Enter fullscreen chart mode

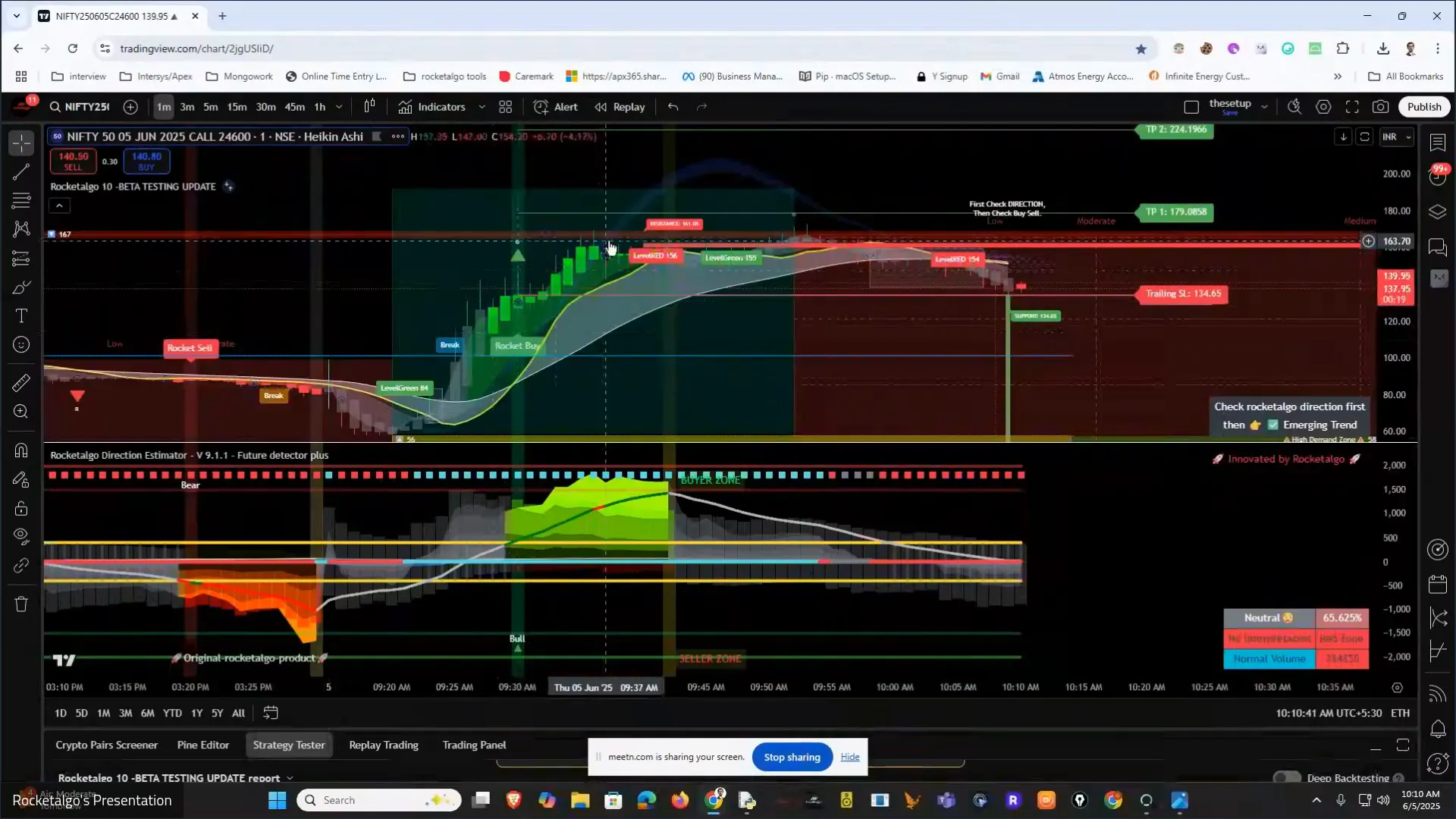1352,107
